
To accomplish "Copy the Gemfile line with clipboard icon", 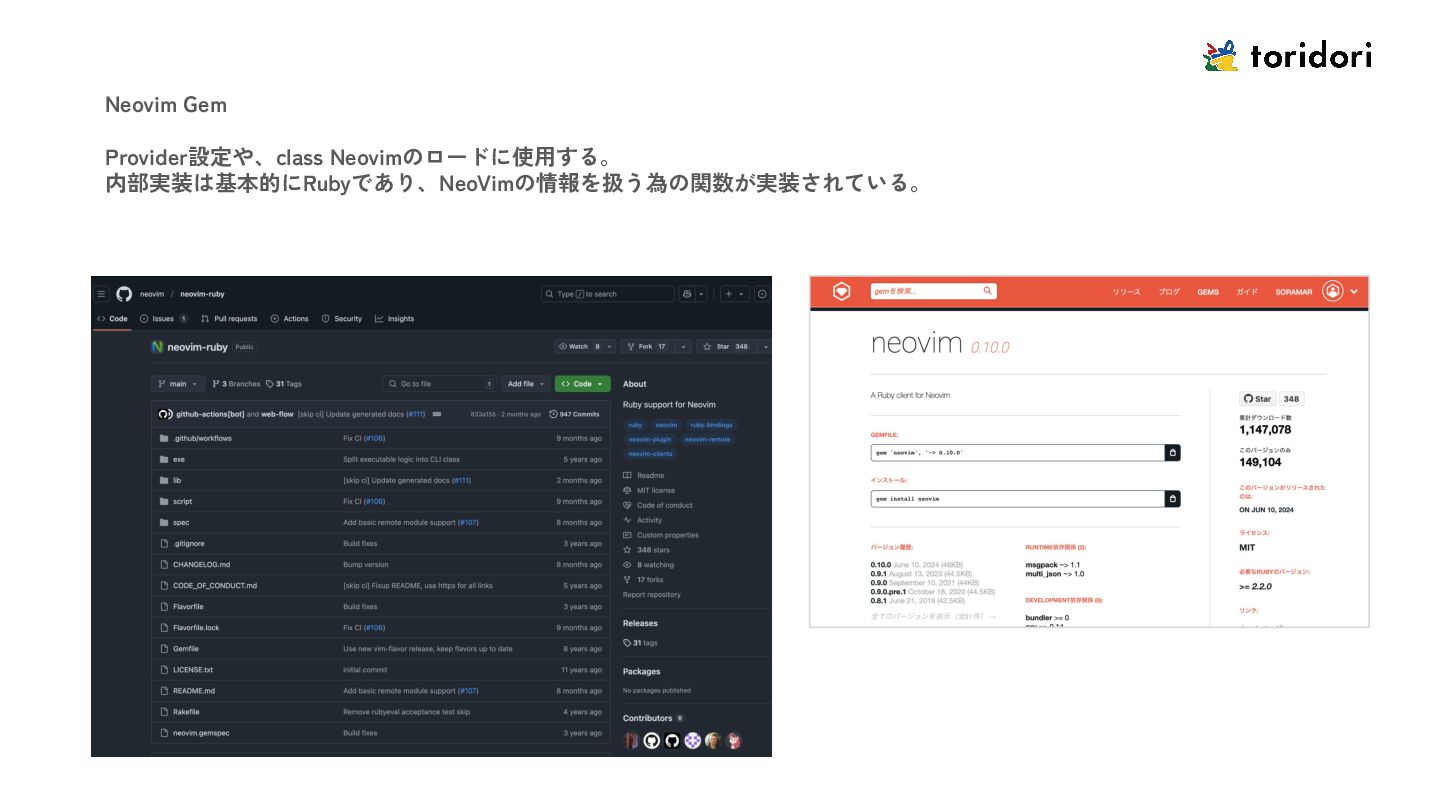I will pyautogui.click(x=1173, y=452).
